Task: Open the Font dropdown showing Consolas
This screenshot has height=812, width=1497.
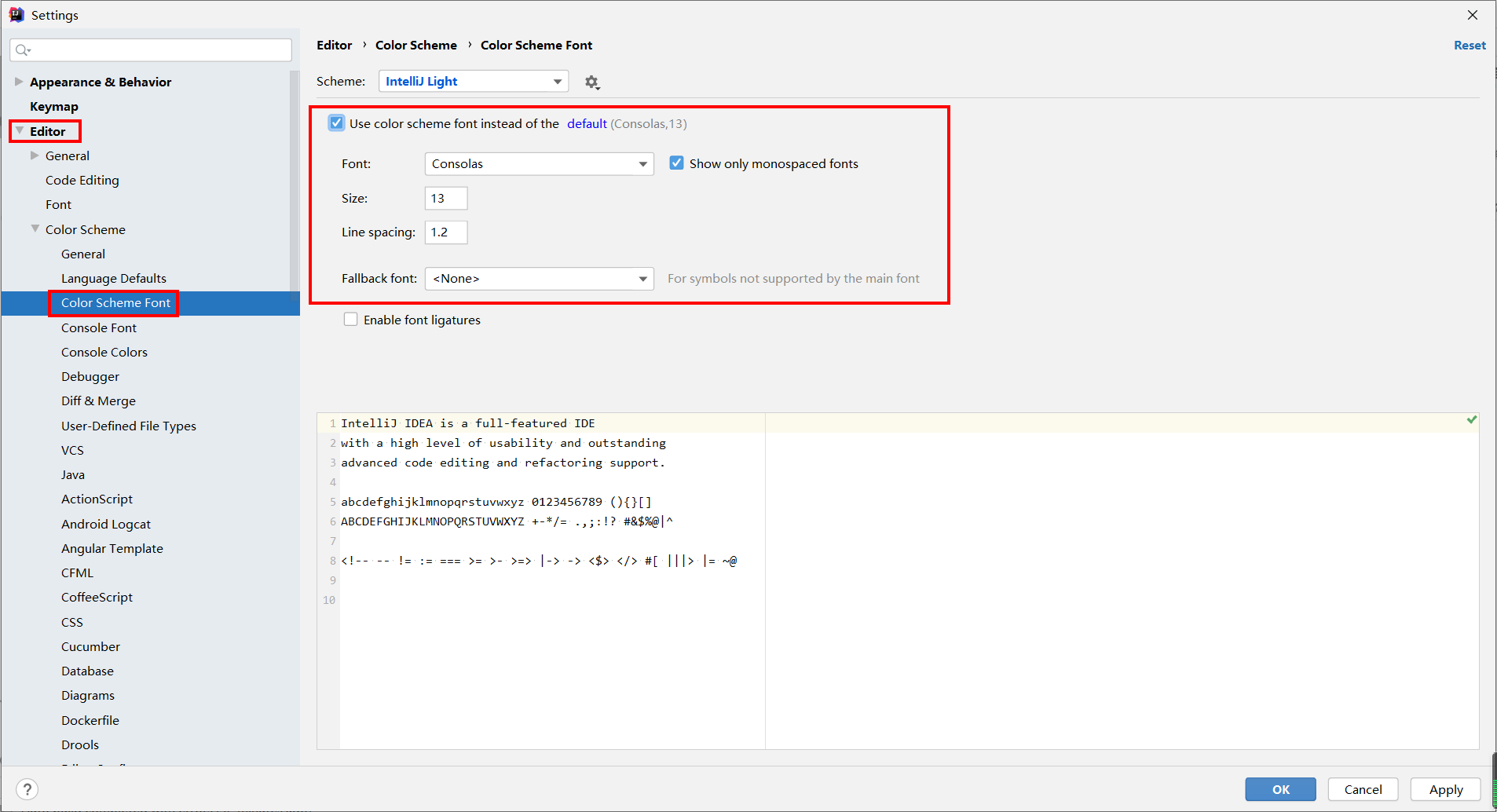Action: point(540,164)
